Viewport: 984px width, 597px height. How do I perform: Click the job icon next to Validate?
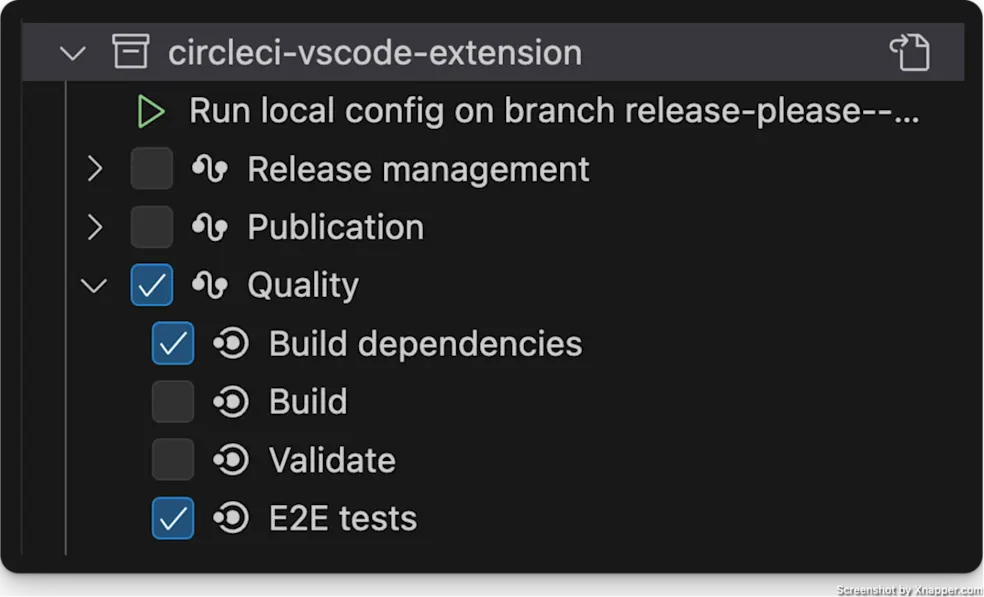(x=231, y=460)
